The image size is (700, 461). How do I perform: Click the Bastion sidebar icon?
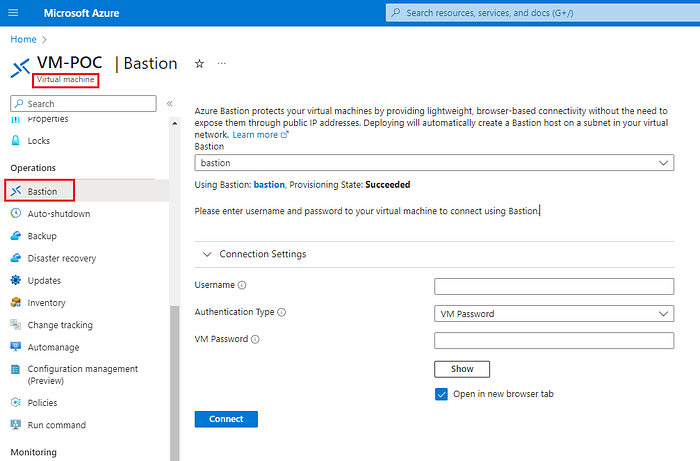pyautogui.click(x=16, y=191)
